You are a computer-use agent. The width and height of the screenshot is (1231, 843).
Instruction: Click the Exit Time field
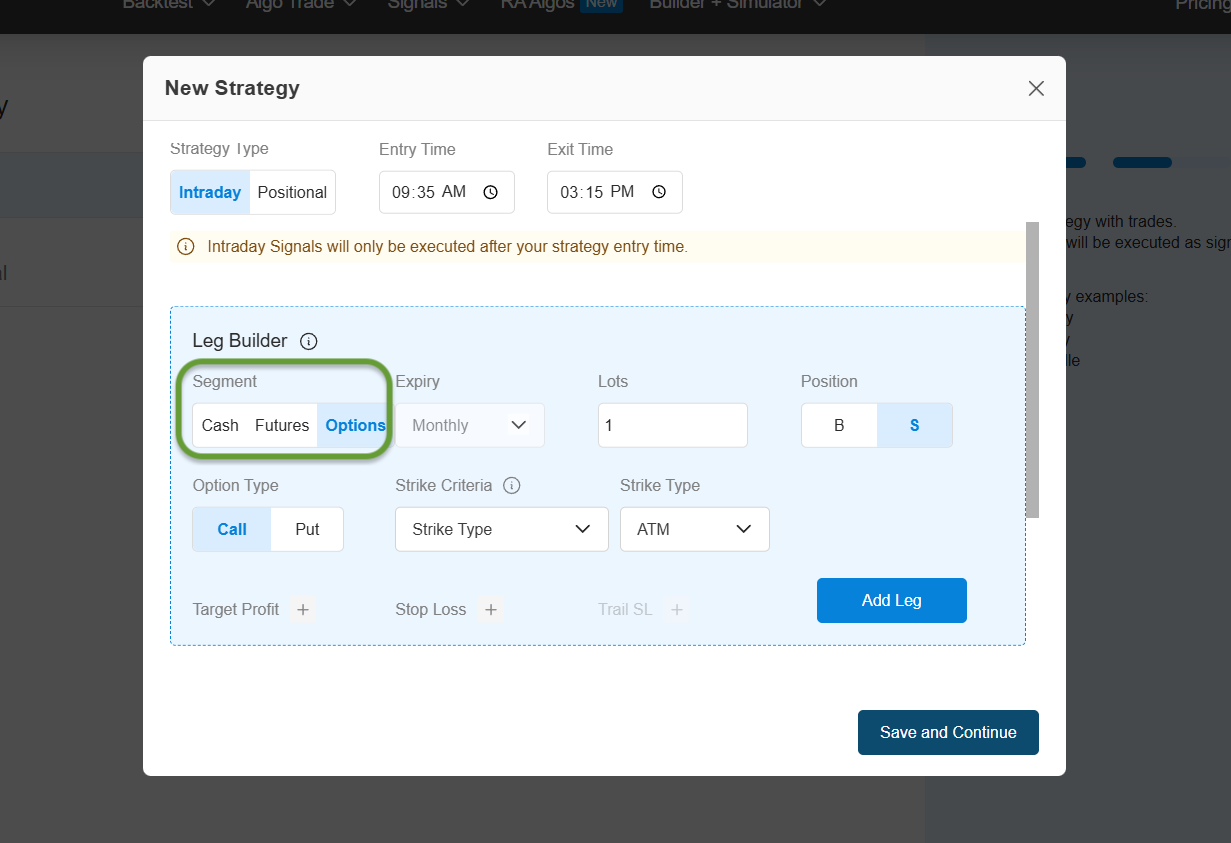click(x=614, y=192)
